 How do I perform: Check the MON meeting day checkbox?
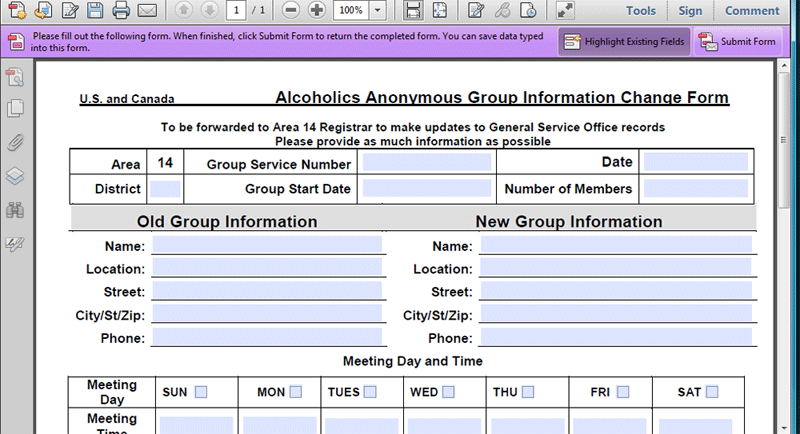(295, 392)
